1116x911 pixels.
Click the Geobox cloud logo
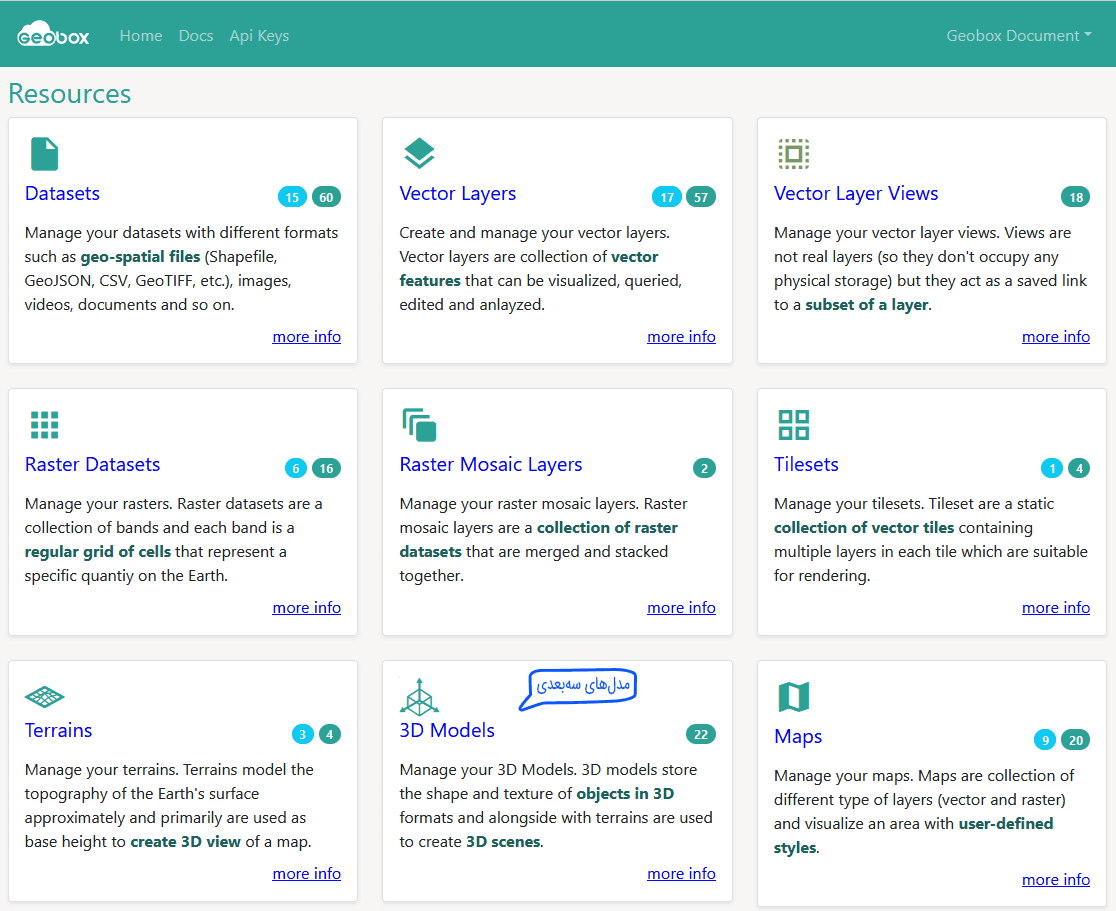53,35
